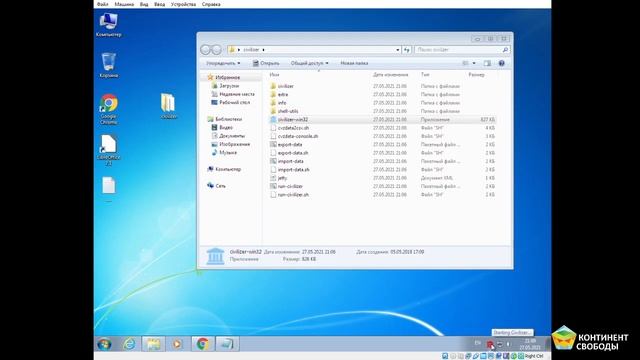Toggle the preview pane button

(487, 63)
